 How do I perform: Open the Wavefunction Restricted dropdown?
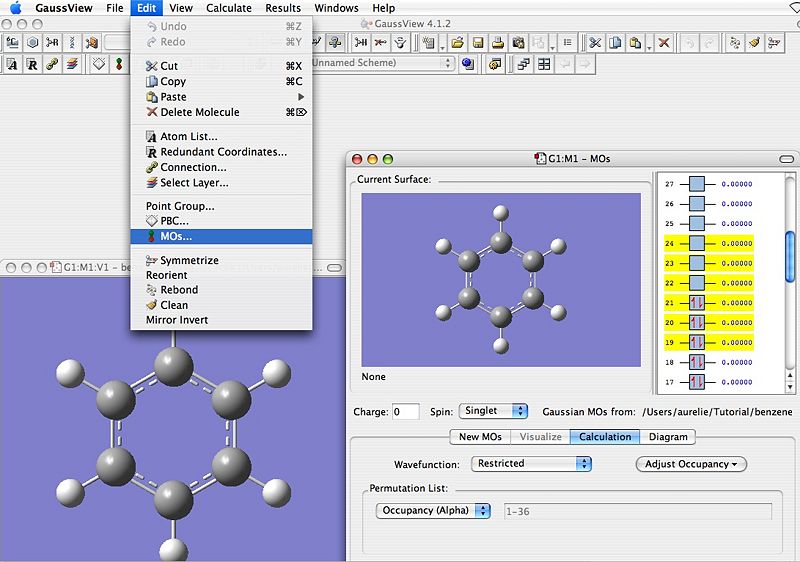point(531,464)
